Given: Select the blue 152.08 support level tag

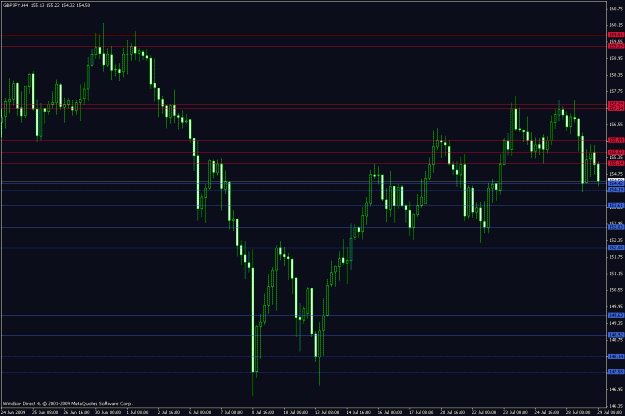Looking at the screenshot, I should tap(616, 248).
